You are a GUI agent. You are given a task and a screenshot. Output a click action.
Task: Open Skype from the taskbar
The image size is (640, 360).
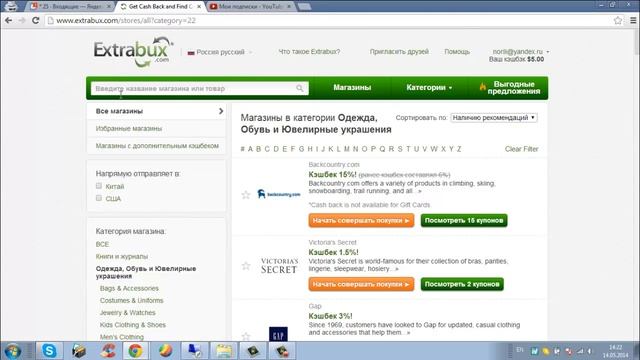tap(49, 351)
